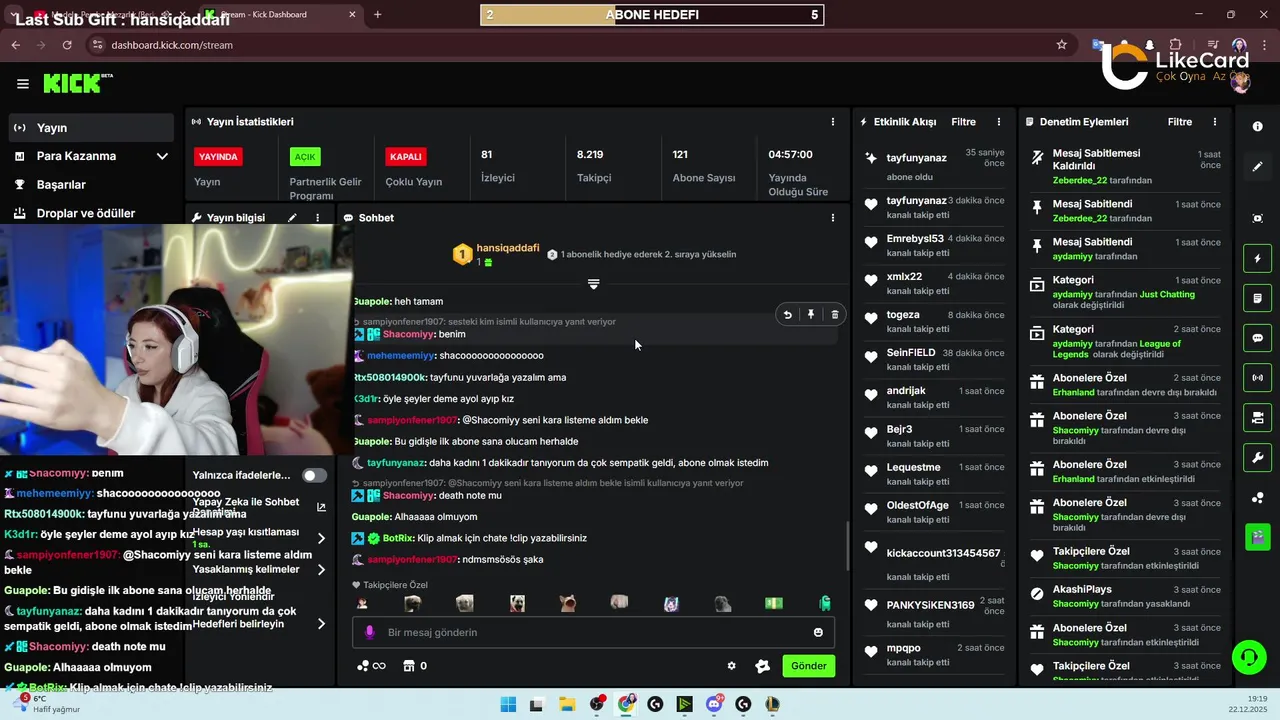The width and height of the screenshot is (1280, 720).
Task: Reload the page with the browser refresh button
Action: point(67,45)
